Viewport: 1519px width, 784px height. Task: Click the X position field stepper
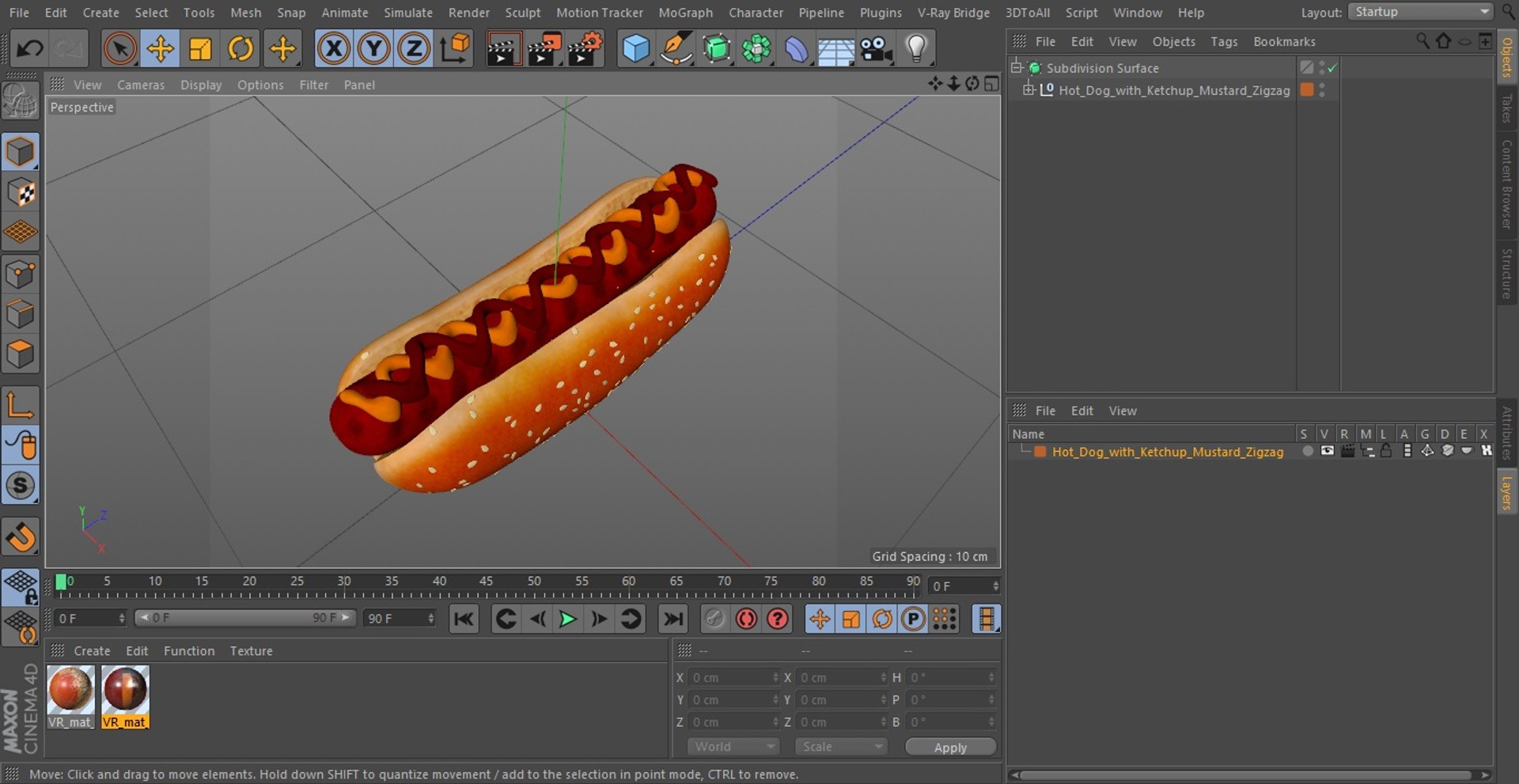click(775, 677)
